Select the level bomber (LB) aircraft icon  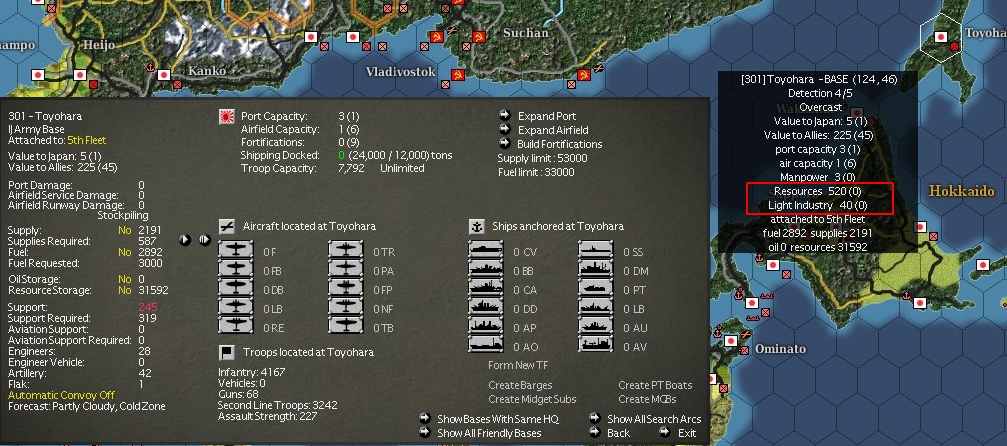tap(236, 307)
